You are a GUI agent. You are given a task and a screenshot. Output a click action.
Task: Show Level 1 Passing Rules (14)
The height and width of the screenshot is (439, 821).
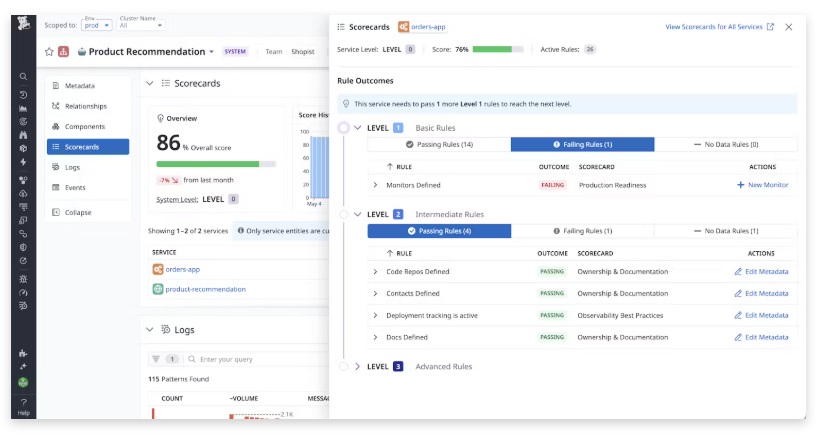point(439,145)
